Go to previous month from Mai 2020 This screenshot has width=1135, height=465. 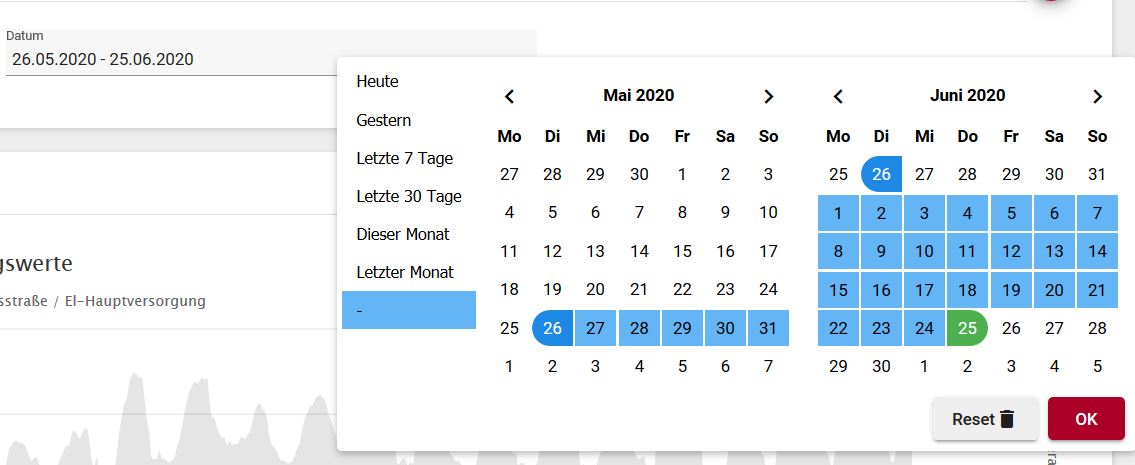(x=509, y=97)
